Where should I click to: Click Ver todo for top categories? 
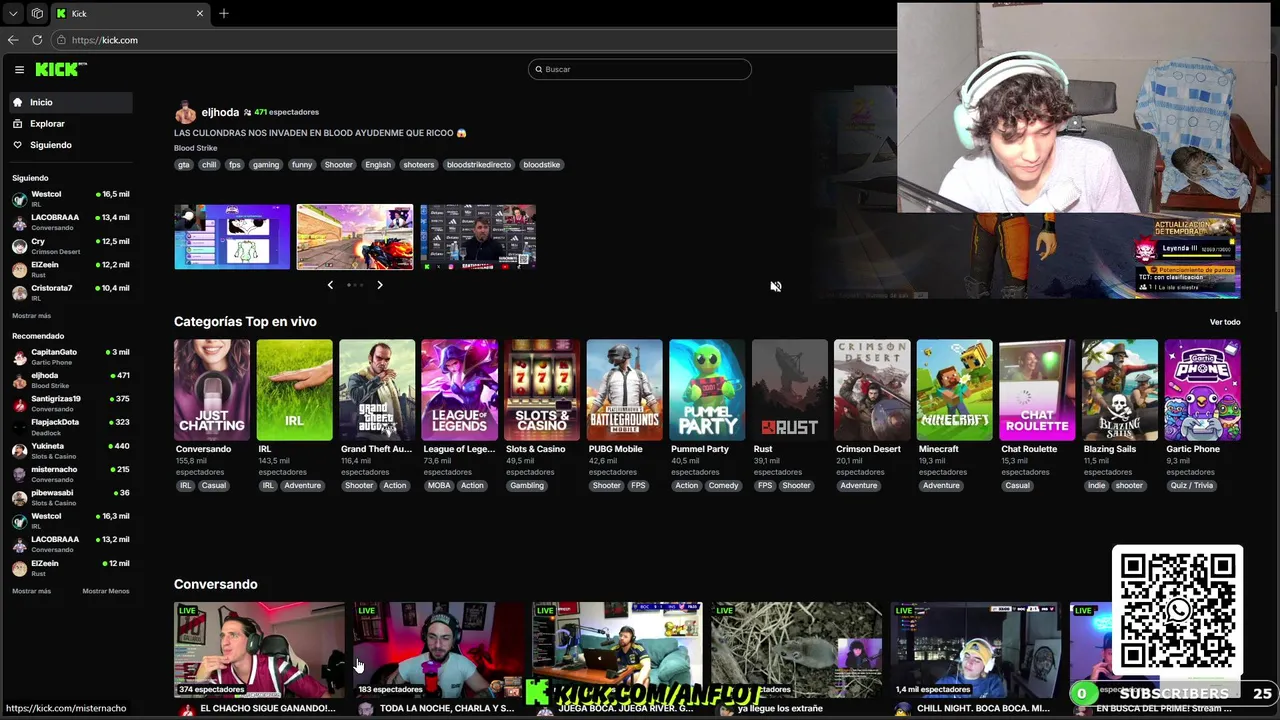1225,322
